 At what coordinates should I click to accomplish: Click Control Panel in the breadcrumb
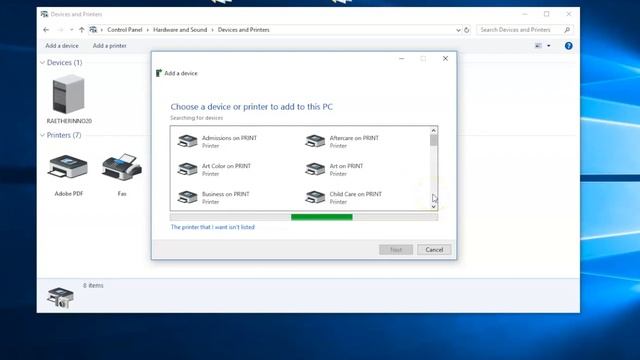pos(124,30)
